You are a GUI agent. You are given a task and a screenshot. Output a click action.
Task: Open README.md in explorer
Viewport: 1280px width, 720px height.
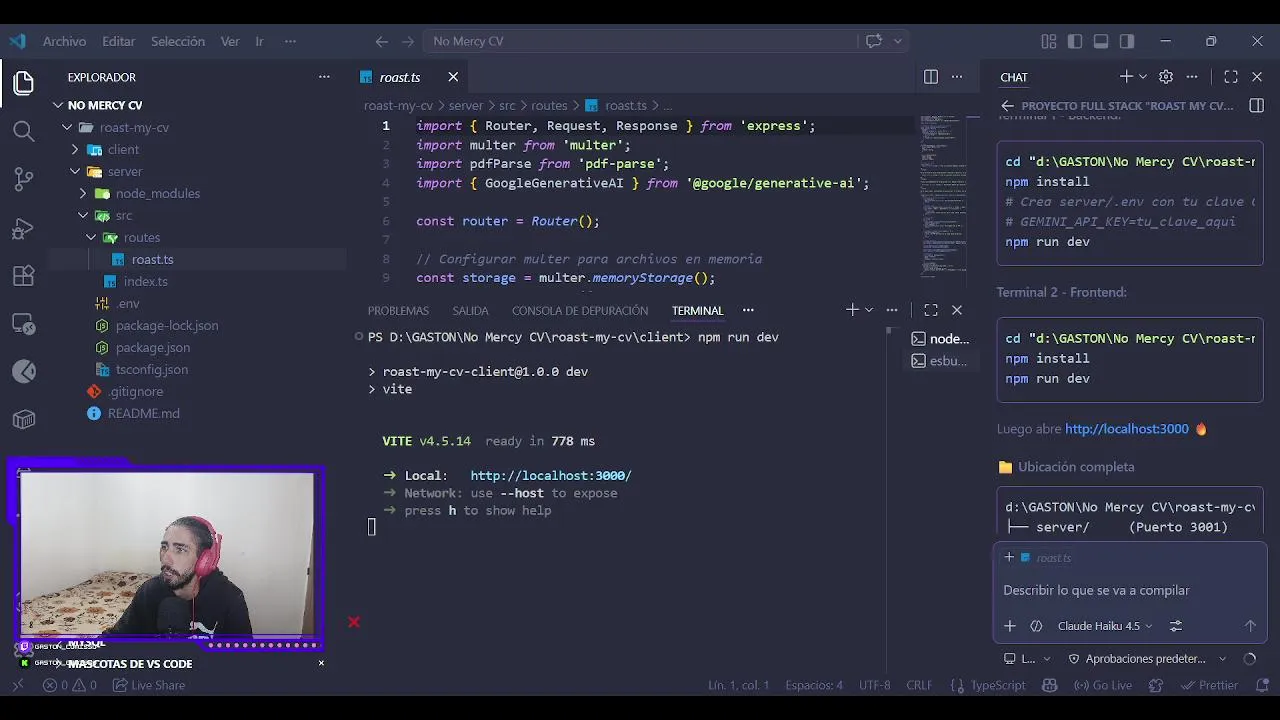(144, 413)
